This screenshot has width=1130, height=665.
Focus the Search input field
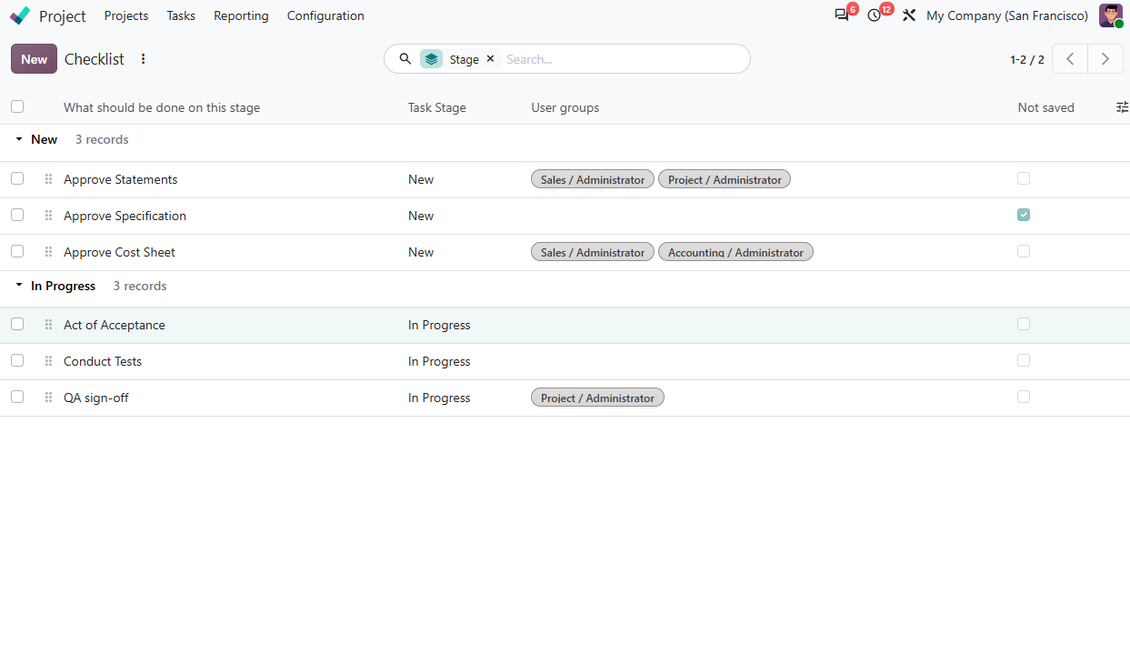coord(623,59)
